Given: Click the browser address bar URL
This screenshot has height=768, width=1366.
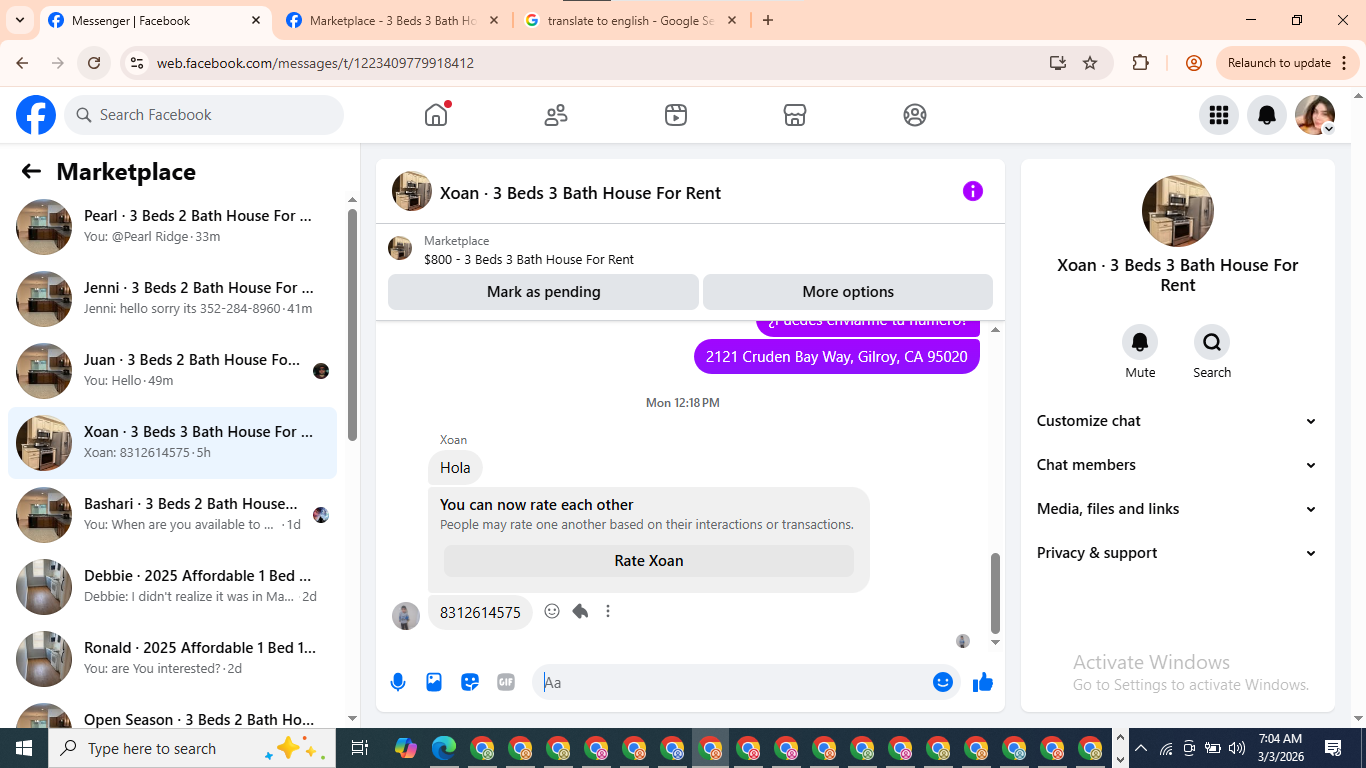Looking at the screenshot, I should [x=315, y=63].
